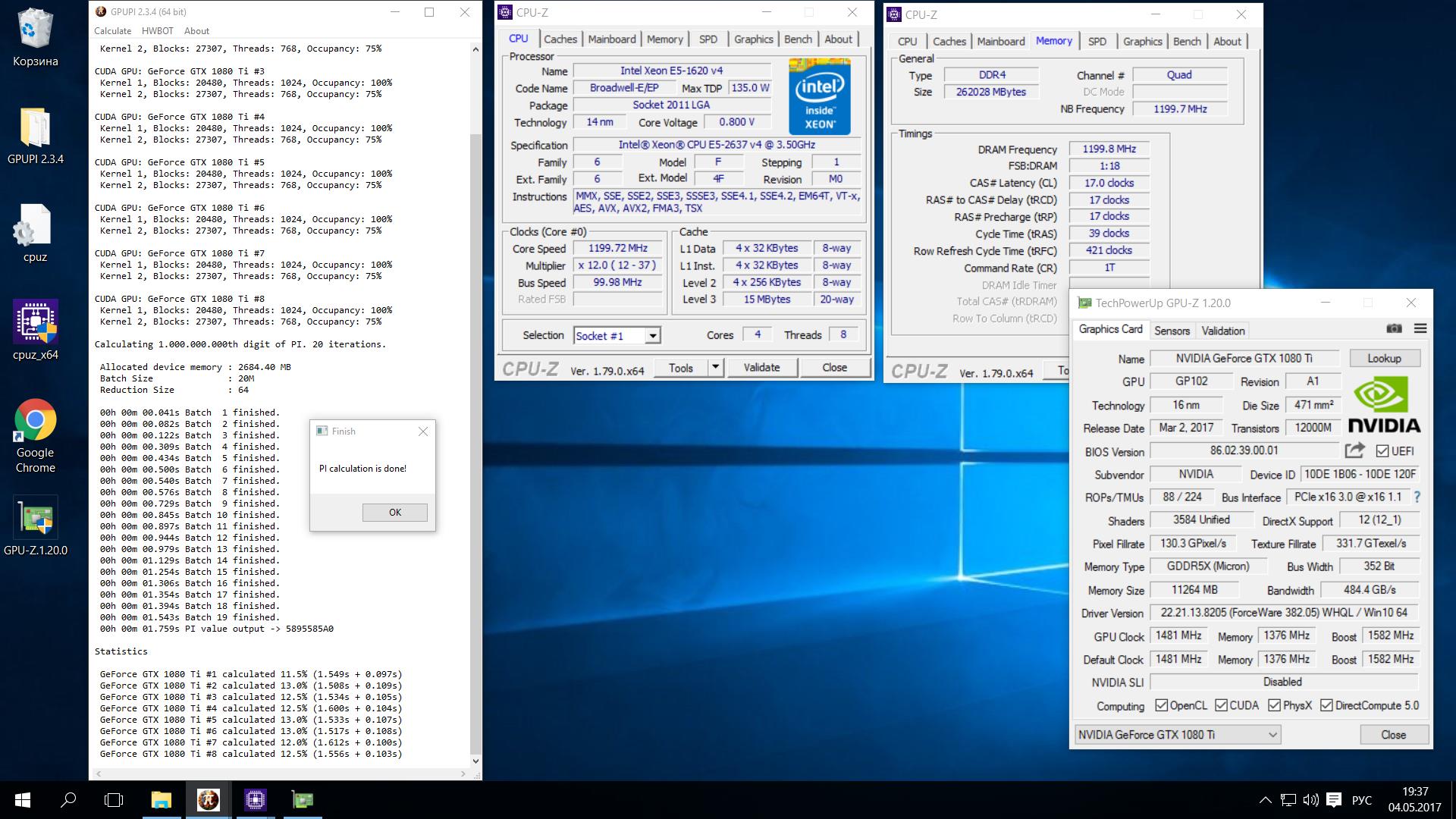Switch to Sensors tab in GPU-Z
Screen dimensions: 1456x819
pyautogui.click(x=1172, y=331)
